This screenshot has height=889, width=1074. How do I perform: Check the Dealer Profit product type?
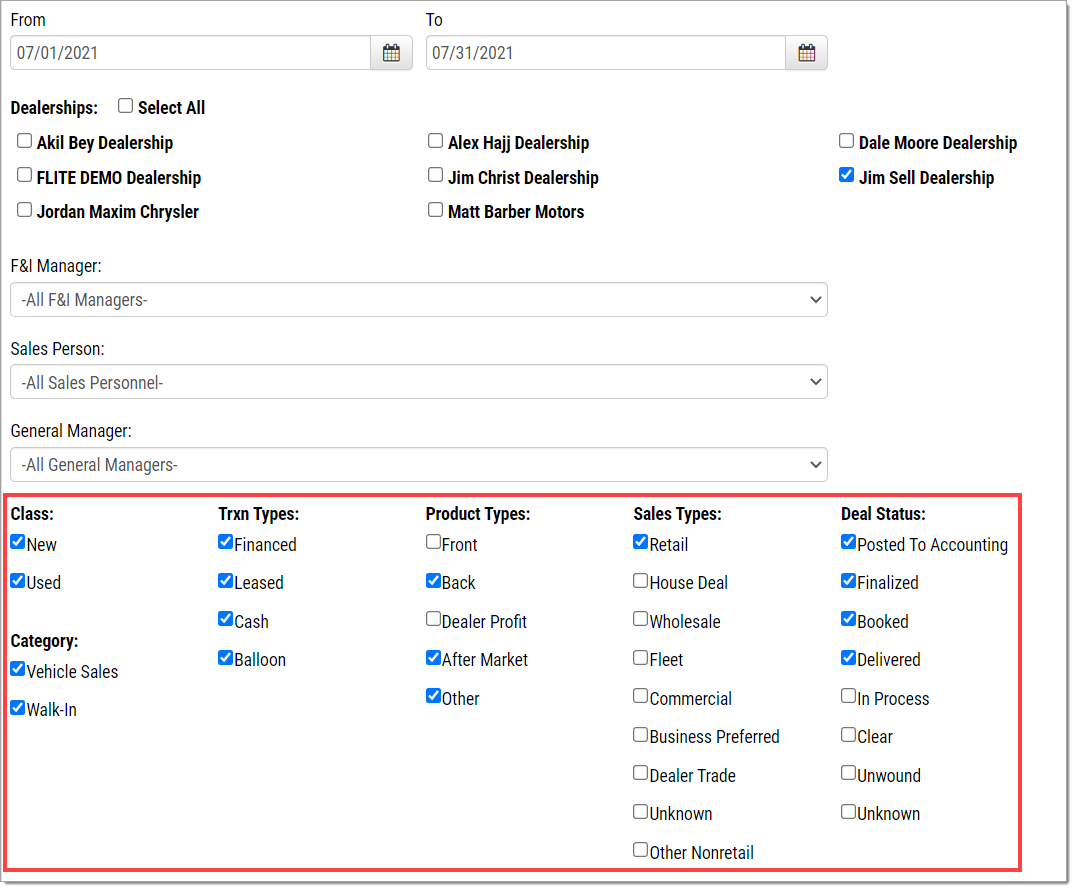click(x=433, y=619)
